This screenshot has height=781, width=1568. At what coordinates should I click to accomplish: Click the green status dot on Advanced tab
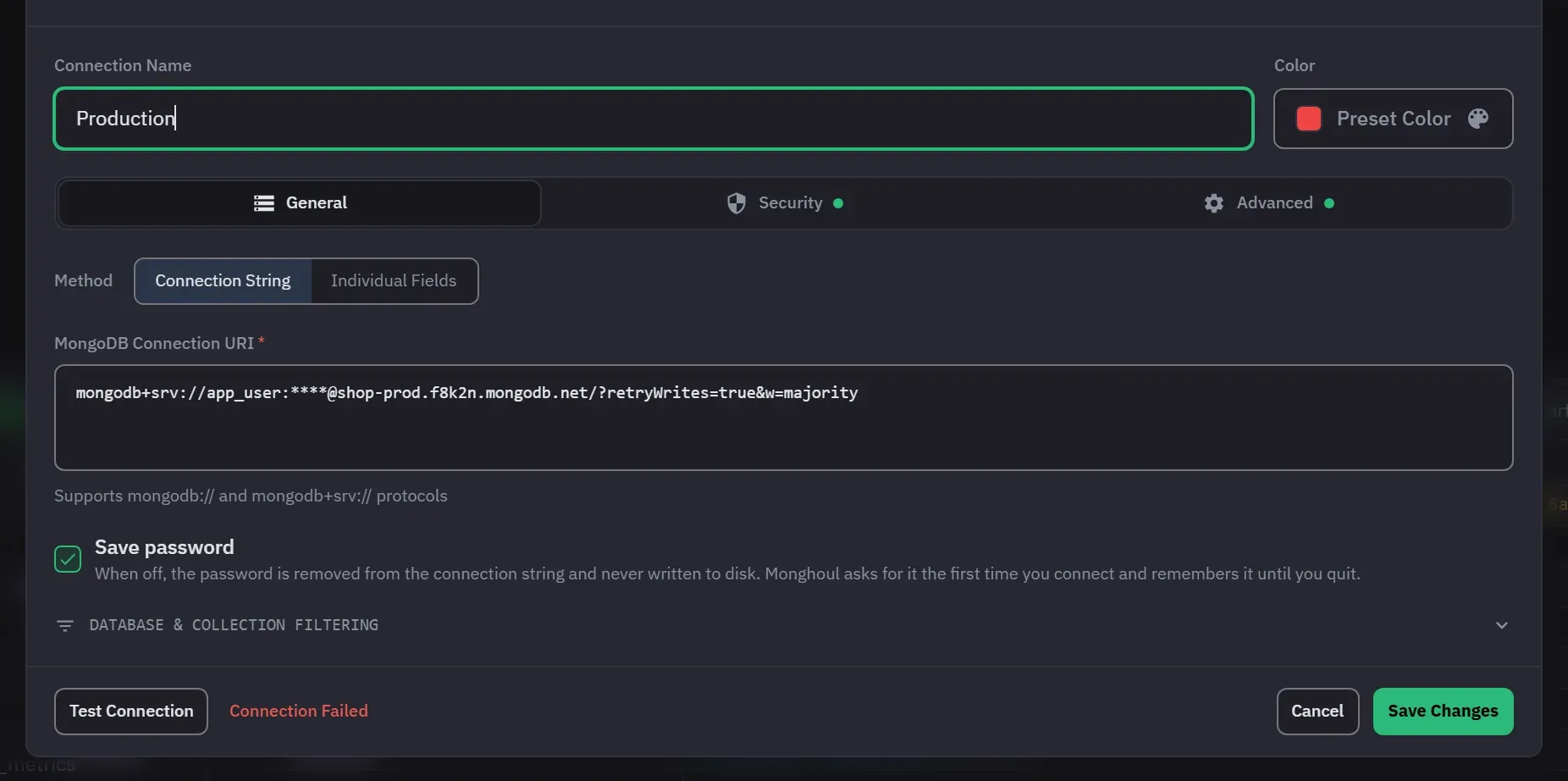[1329, 203]
